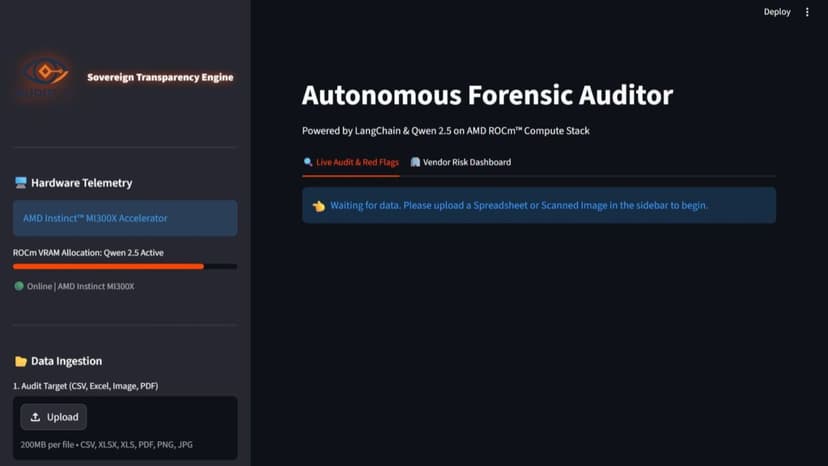Screen dimensions: 828x466
Task: Click the '200MB per file' file types hint
Action: 107,444
